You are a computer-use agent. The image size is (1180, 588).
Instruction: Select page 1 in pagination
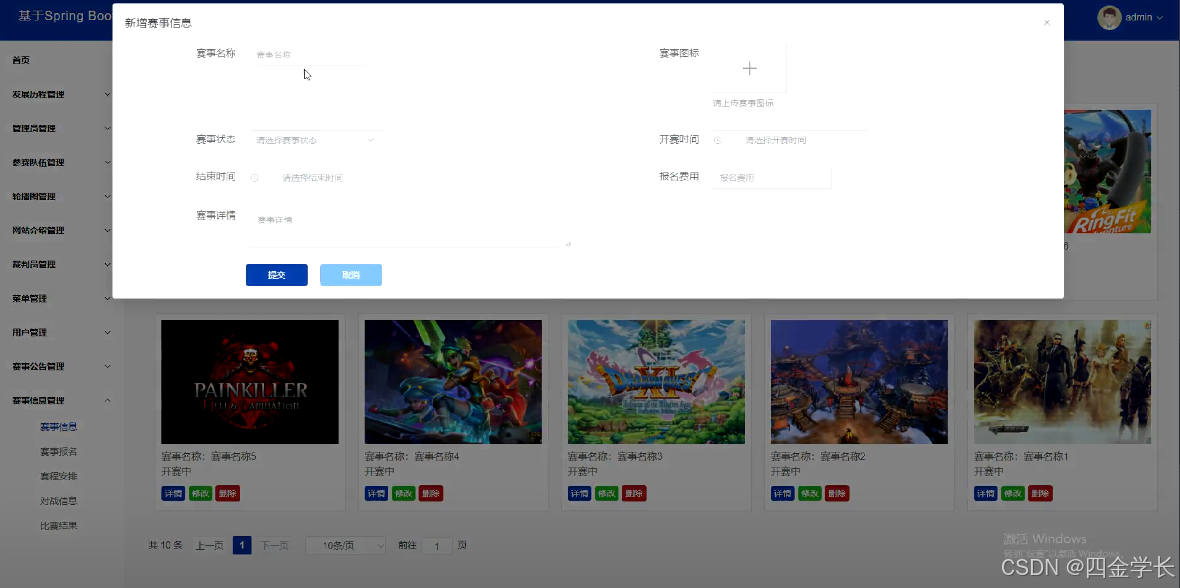coord(242,545)
